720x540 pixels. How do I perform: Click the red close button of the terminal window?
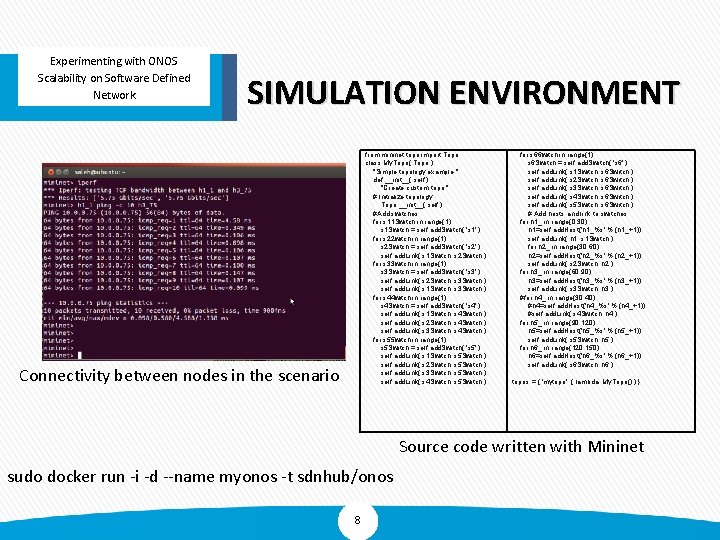[x=51, y=172]
